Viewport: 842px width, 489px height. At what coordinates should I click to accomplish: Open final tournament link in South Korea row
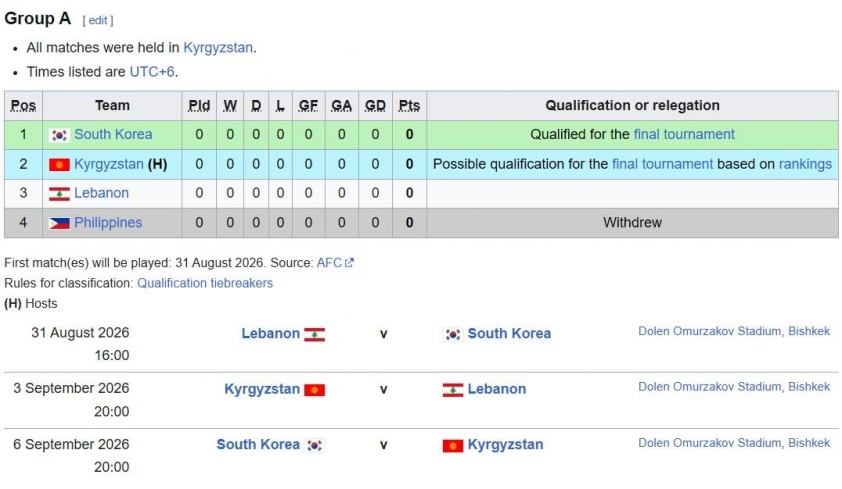tap(684, 134)
